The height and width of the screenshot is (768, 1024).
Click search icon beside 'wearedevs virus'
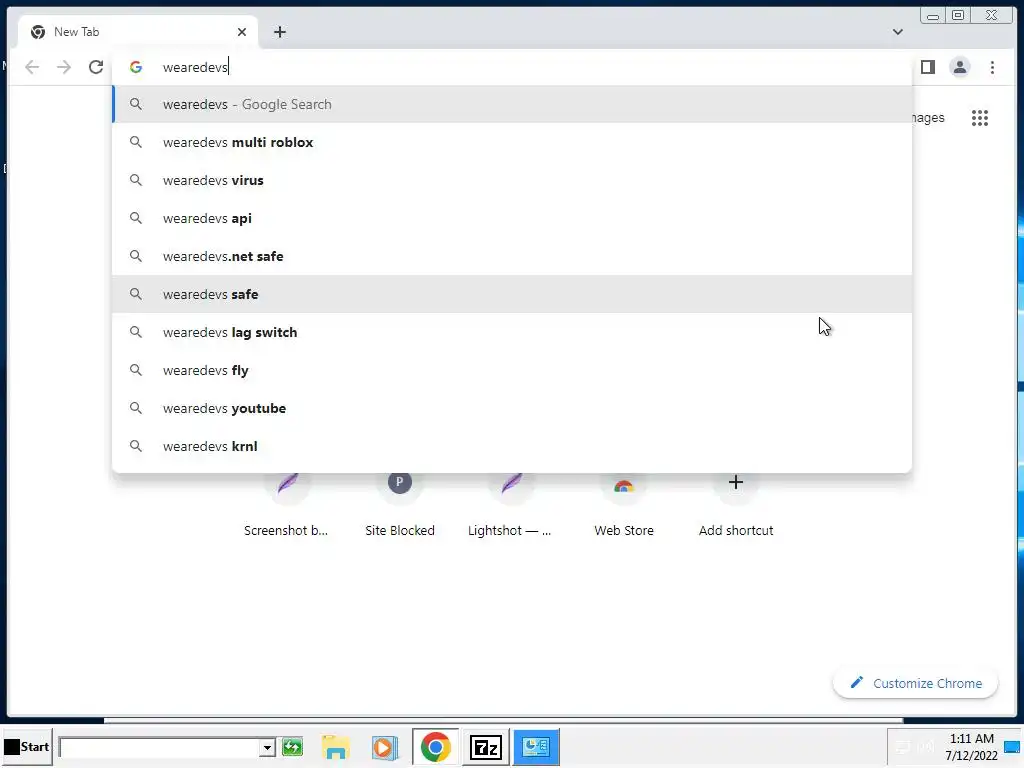tap(135, 180)
